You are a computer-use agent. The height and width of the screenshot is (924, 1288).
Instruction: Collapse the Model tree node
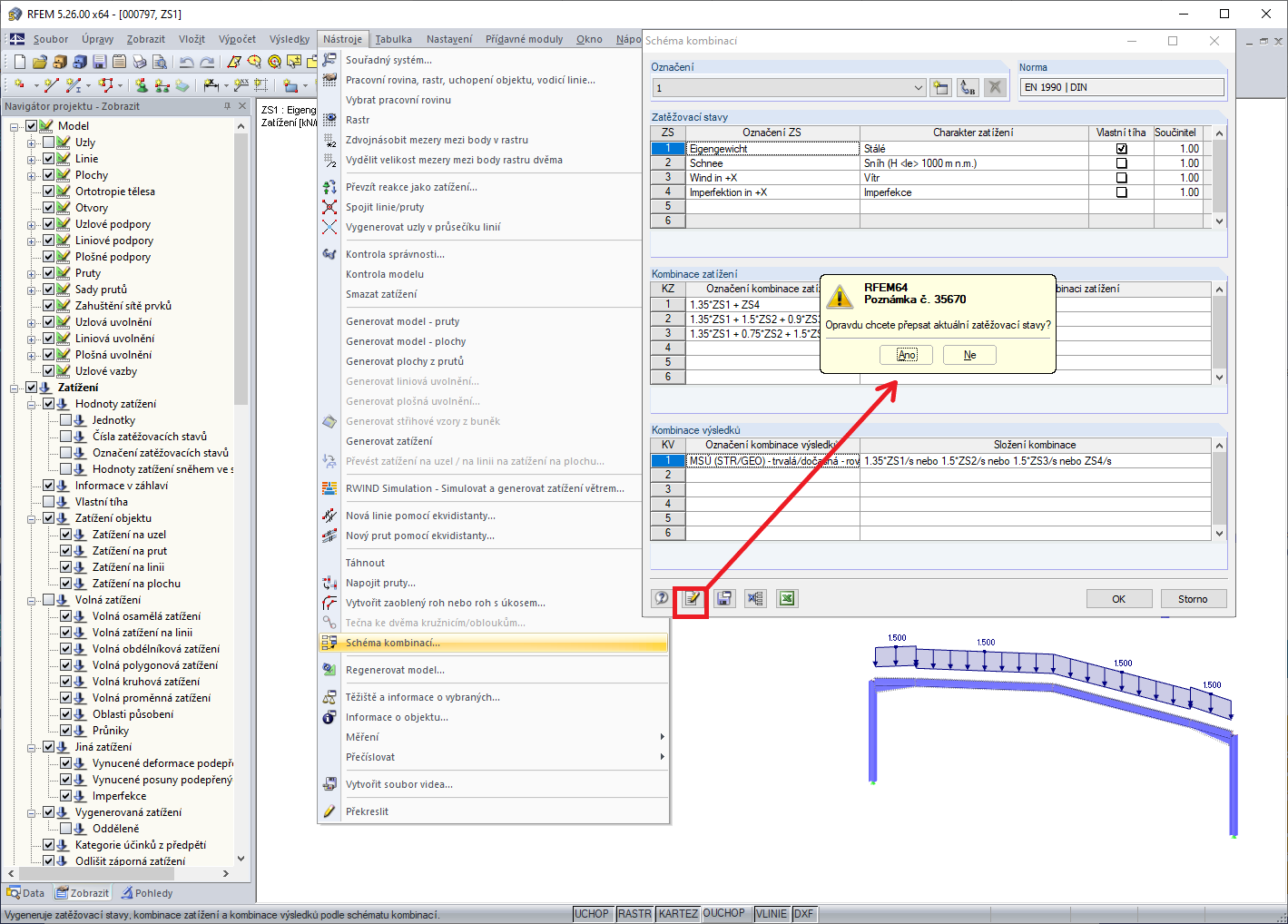tap(15, 126)
